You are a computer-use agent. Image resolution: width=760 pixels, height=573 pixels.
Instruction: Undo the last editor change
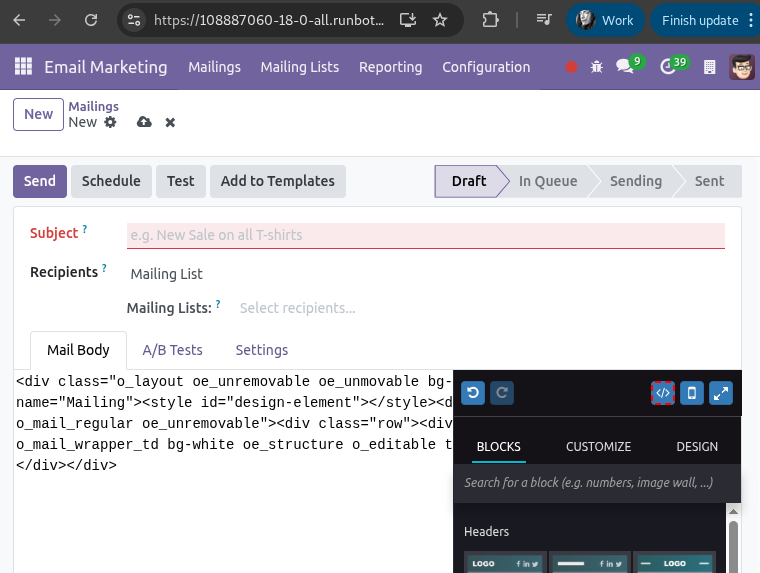(473, 393)
